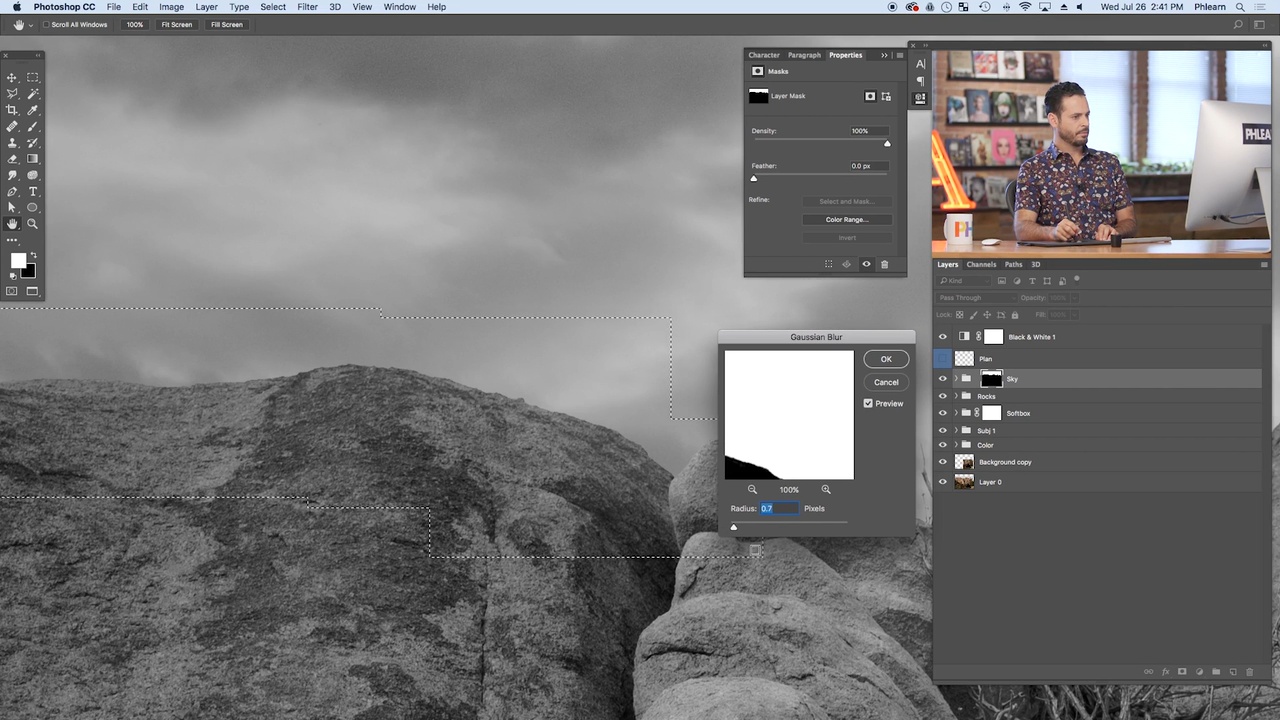The height and width of the screenshot is (720, 1280).
Task: Select the Eyedropper tool
Action: pyautogui.click(x=33, y=110)
